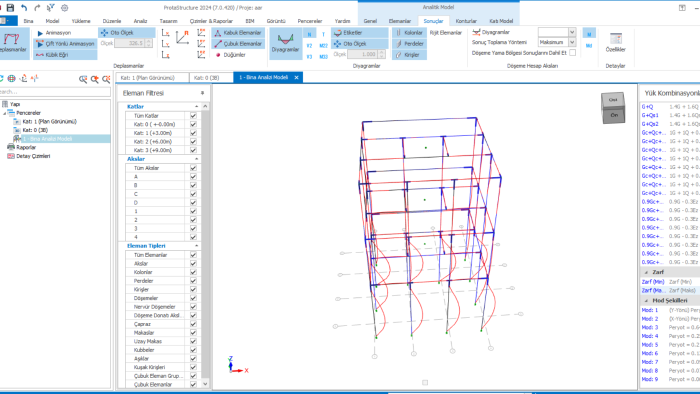Toggle Düğümler nodes display
The image size is (700, 394).
pyautogui.click(x=231, y=55)
